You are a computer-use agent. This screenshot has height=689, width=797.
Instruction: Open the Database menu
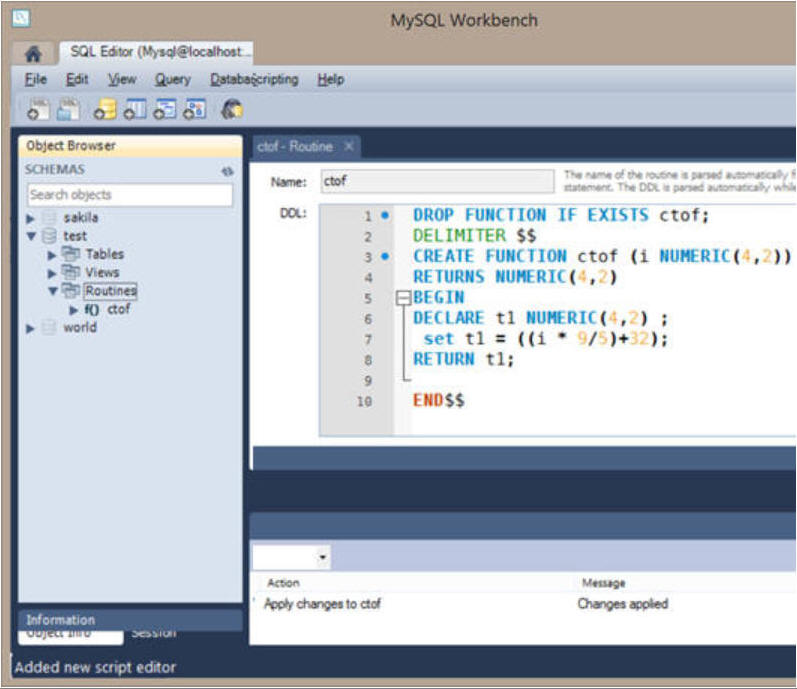[x=232, y=80]
